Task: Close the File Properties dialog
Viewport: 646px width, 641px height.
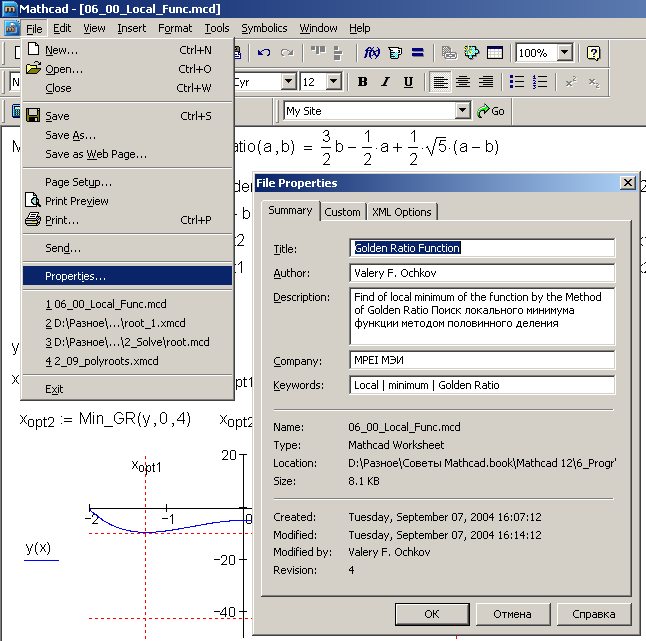Action: click(627, 182)
